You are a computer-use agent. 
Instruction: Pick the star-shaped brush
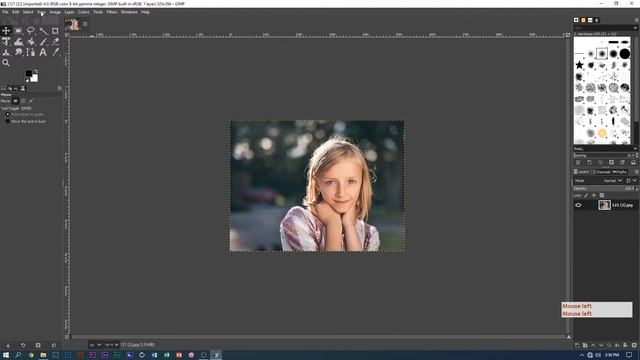tap(579, 65)
